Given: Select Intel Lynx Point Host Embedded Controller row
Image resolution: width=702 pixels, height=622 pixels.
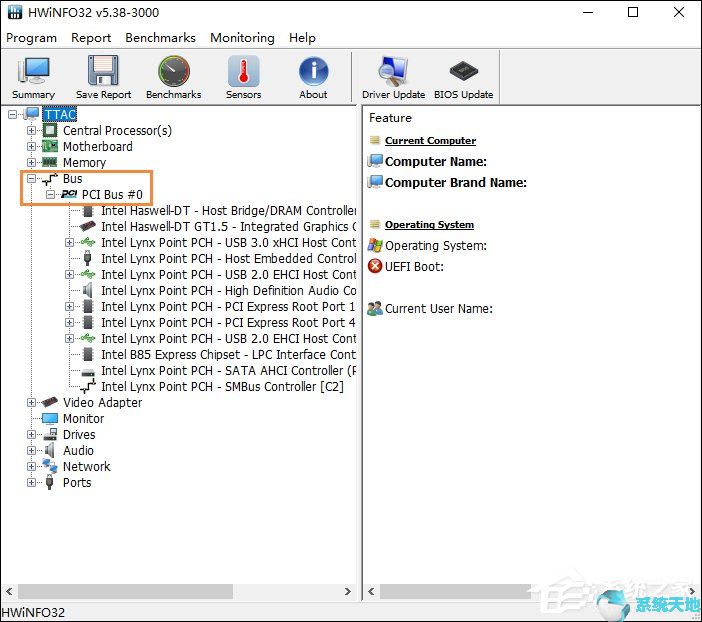Looking at the screenshot, I should (228, 258).
